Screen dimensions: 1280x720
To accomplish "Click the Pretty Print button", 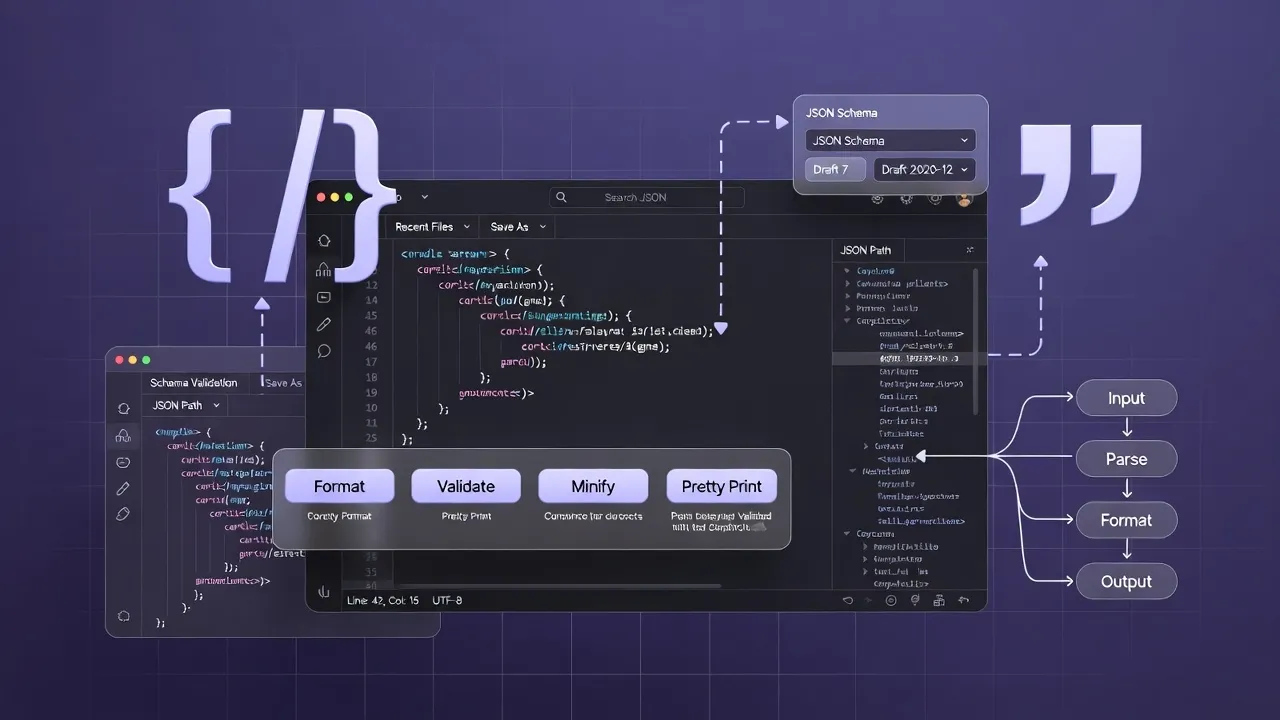I will coord(721,486).
